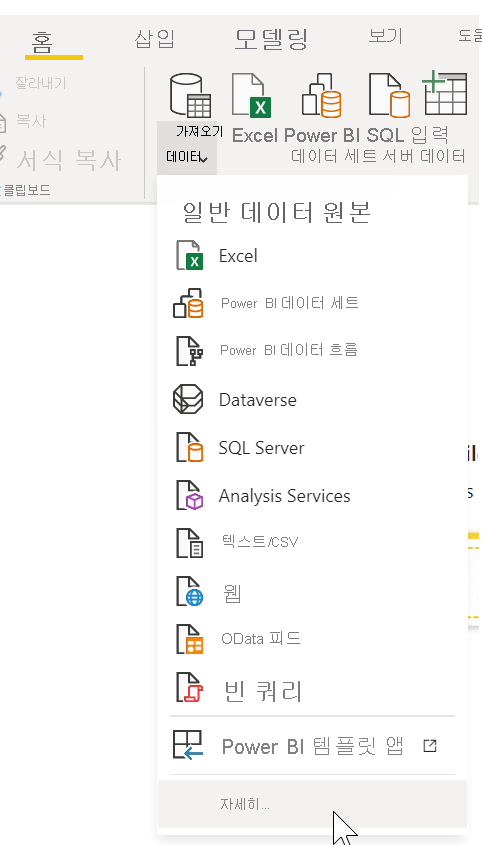The height and width of the screenshot is (845, 482).
Task: Click Power BI 데이터 세트 ribbon icon
Action: [321, 95]
